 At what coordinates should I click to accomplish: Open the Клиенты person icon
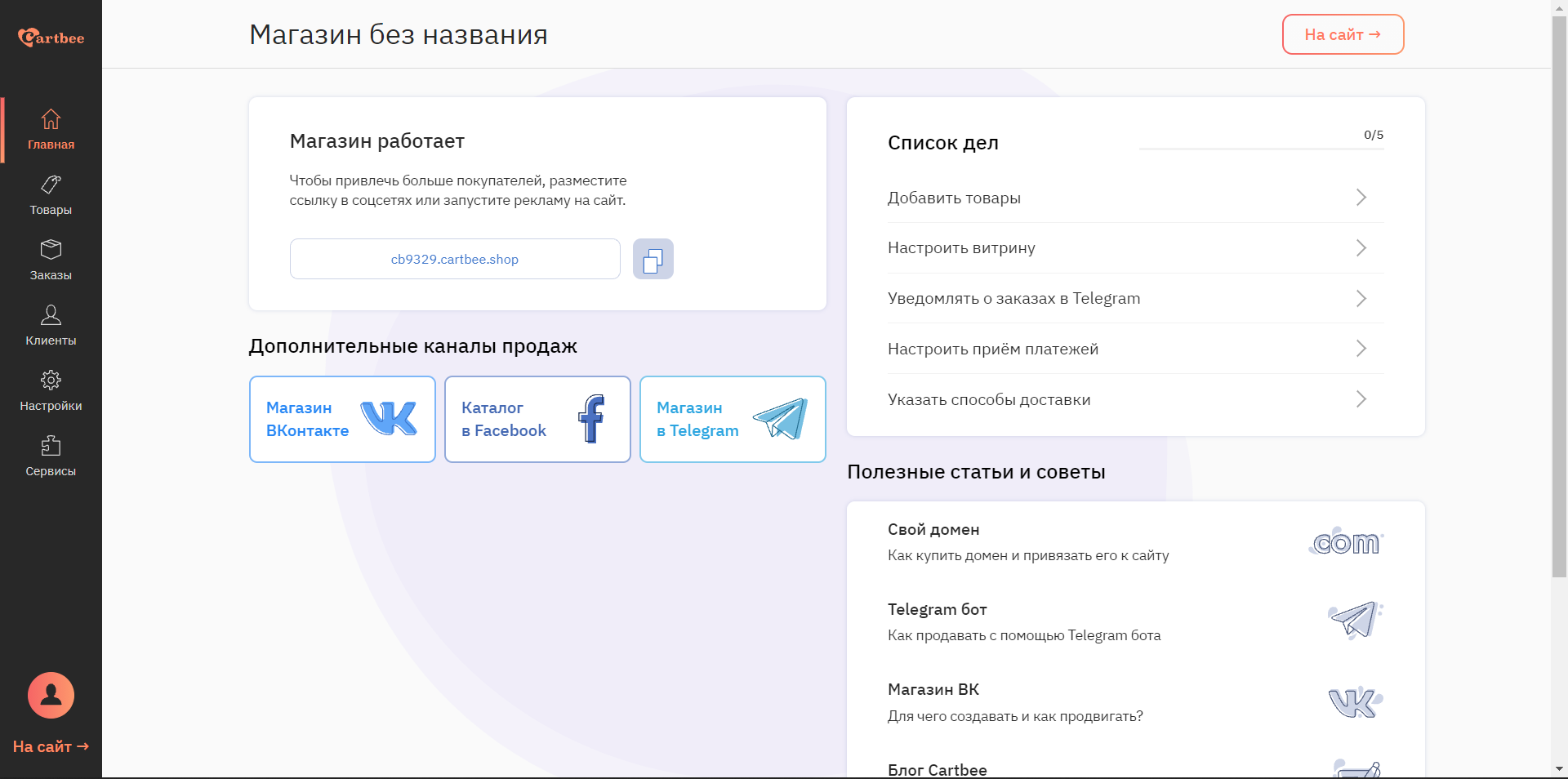[x=51, y=314]
